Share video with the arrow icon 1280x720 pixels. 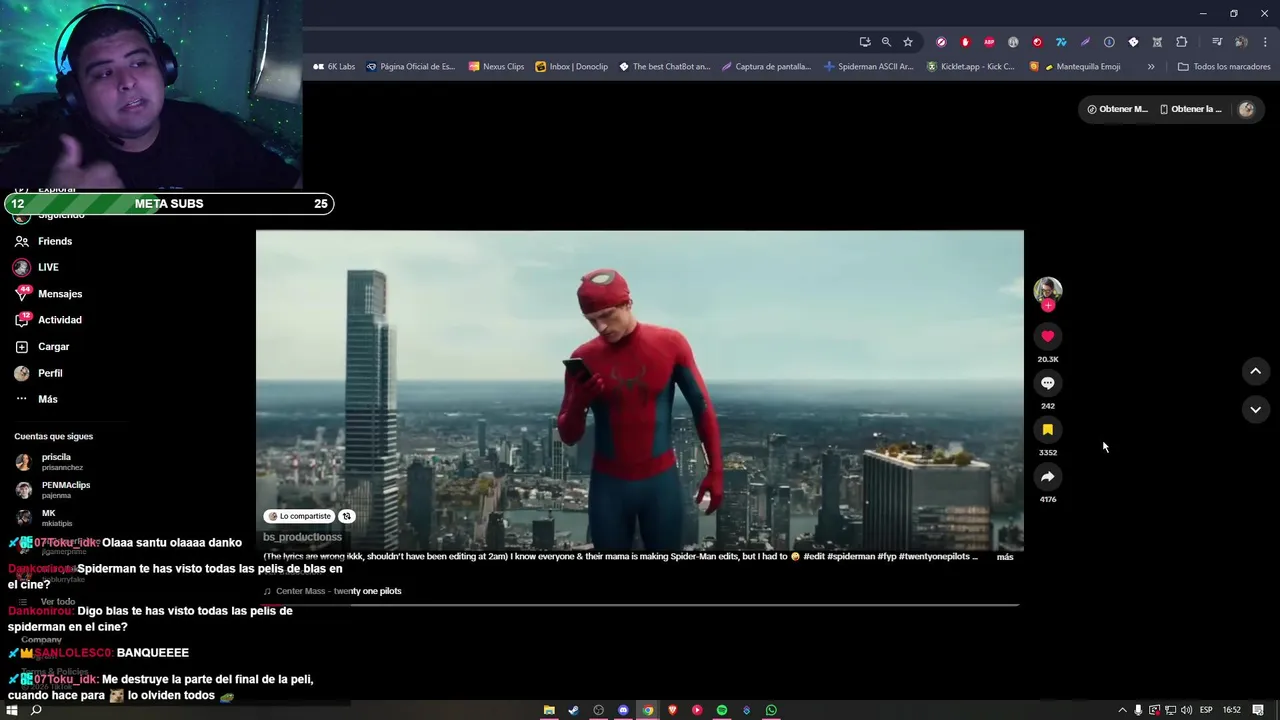1047,477
